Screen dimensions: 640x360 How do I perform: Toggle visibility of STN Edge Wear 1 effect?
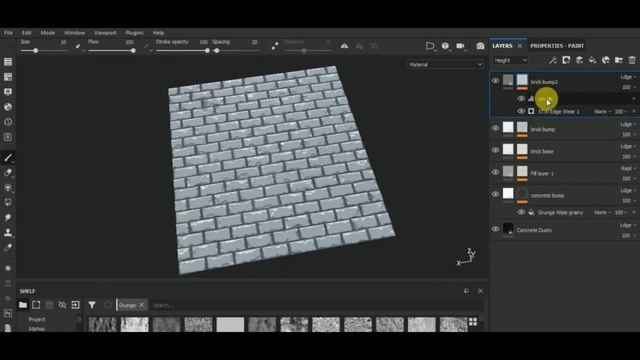(x=521, y=111)
